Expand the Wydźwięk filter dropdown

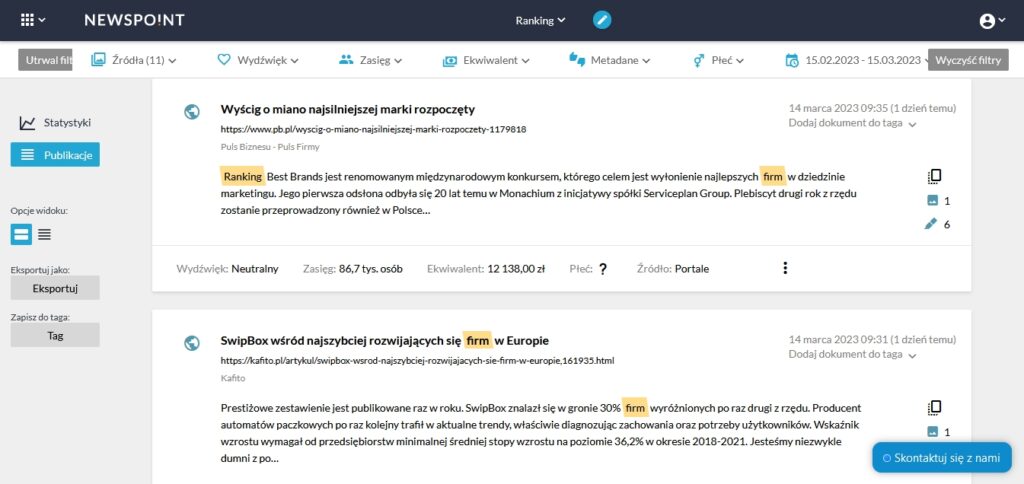pos(258,60)
